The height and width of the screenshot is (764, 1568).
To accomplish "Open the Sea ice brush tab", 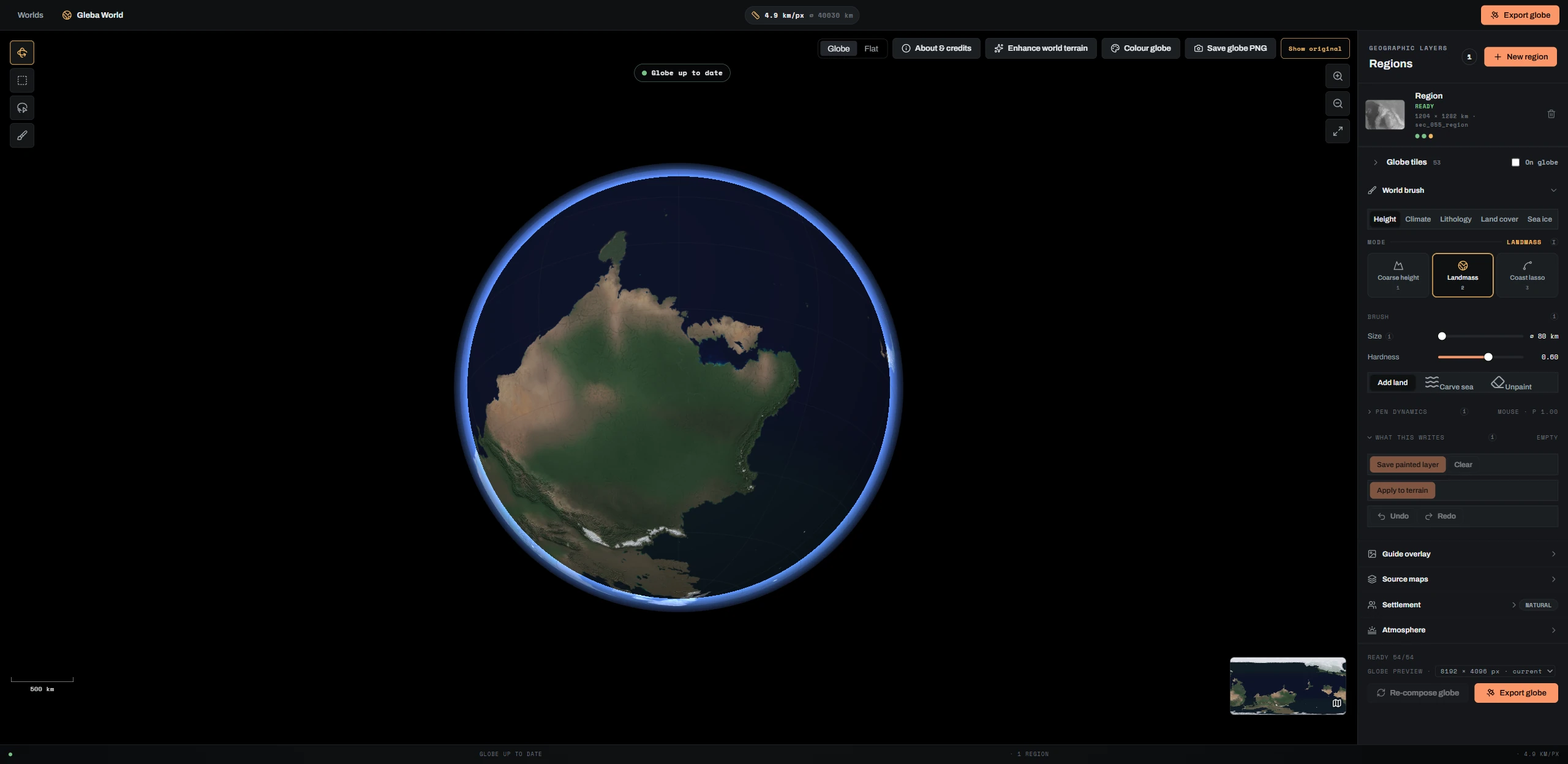I will point(1539,219).
